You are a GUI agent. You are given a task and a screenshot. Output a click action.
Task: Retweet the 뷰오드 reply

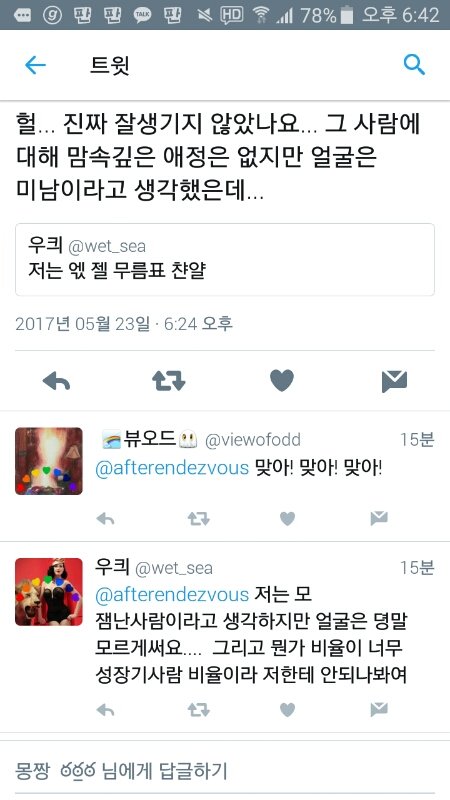198,519
